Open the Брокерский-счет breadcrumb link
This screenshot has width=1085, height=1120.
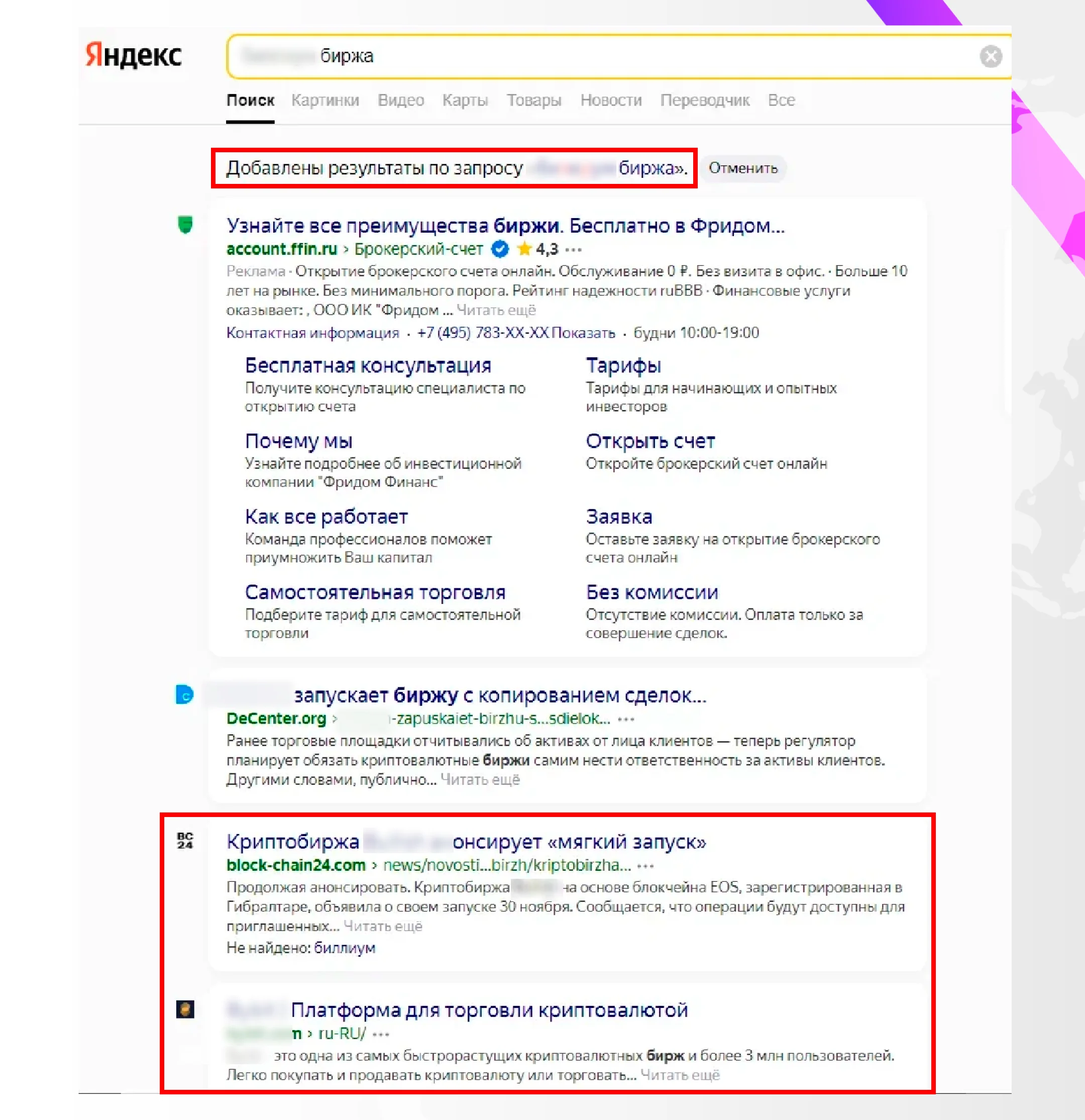[x=418, y=249]
